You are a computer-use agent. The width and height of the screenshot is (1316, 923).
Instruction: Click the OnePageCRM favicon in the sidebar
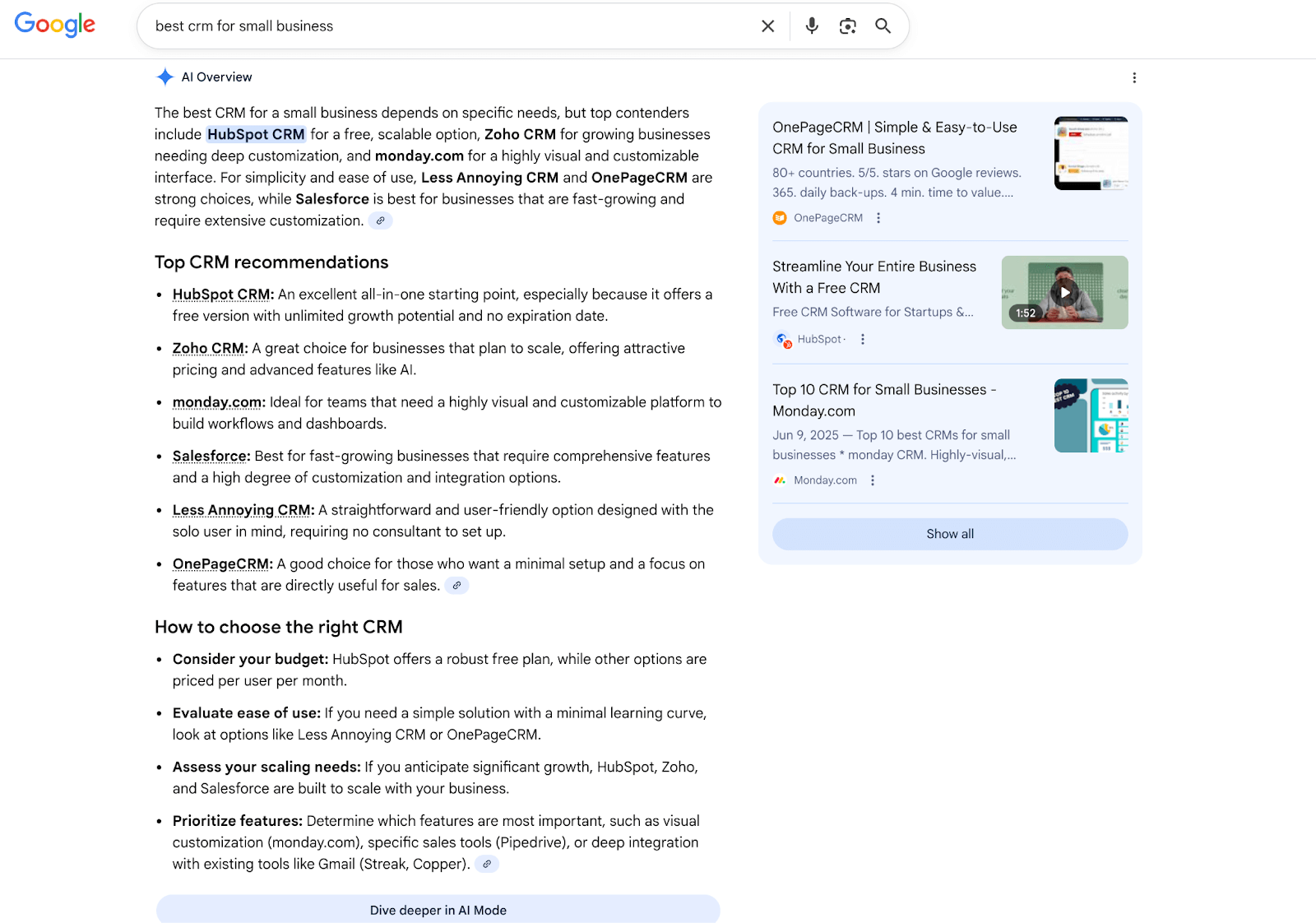click(779, 217)
